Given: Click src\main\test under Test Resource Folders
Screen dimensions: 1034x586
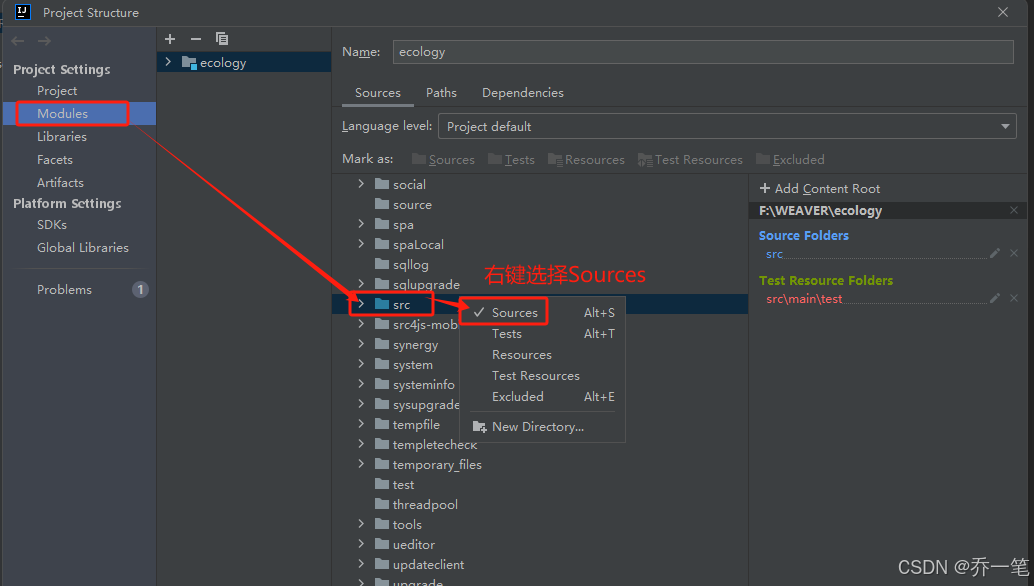Looking at the screenshot, I should click(x=804, y=299).
